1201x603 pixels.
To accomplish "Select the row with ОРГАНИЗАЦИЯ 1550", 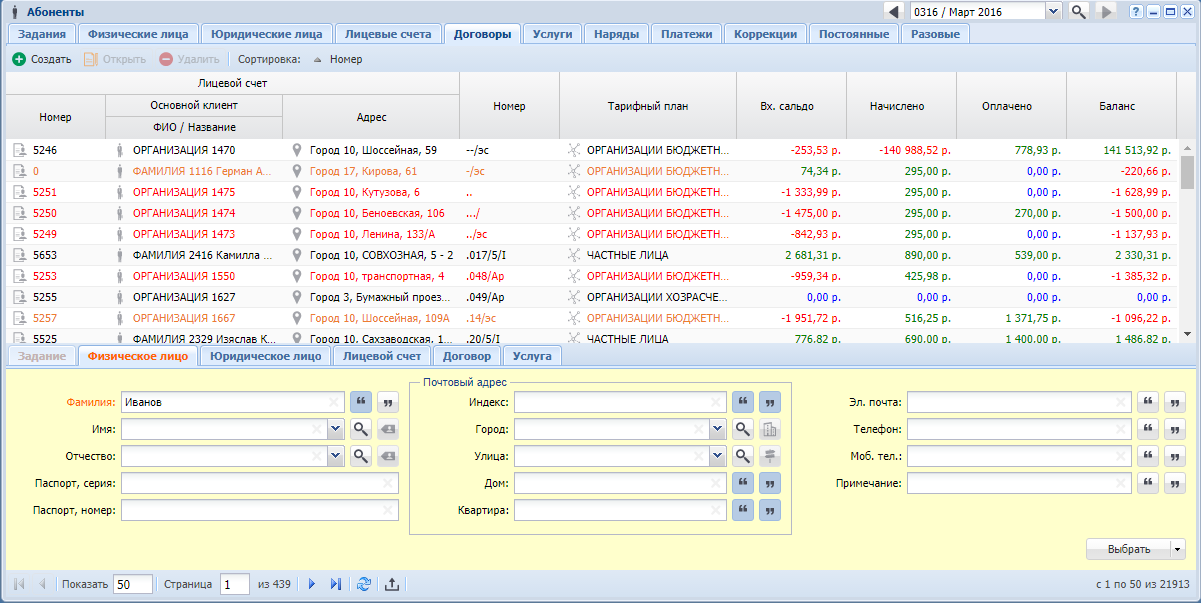I will (x=592, y=276).
